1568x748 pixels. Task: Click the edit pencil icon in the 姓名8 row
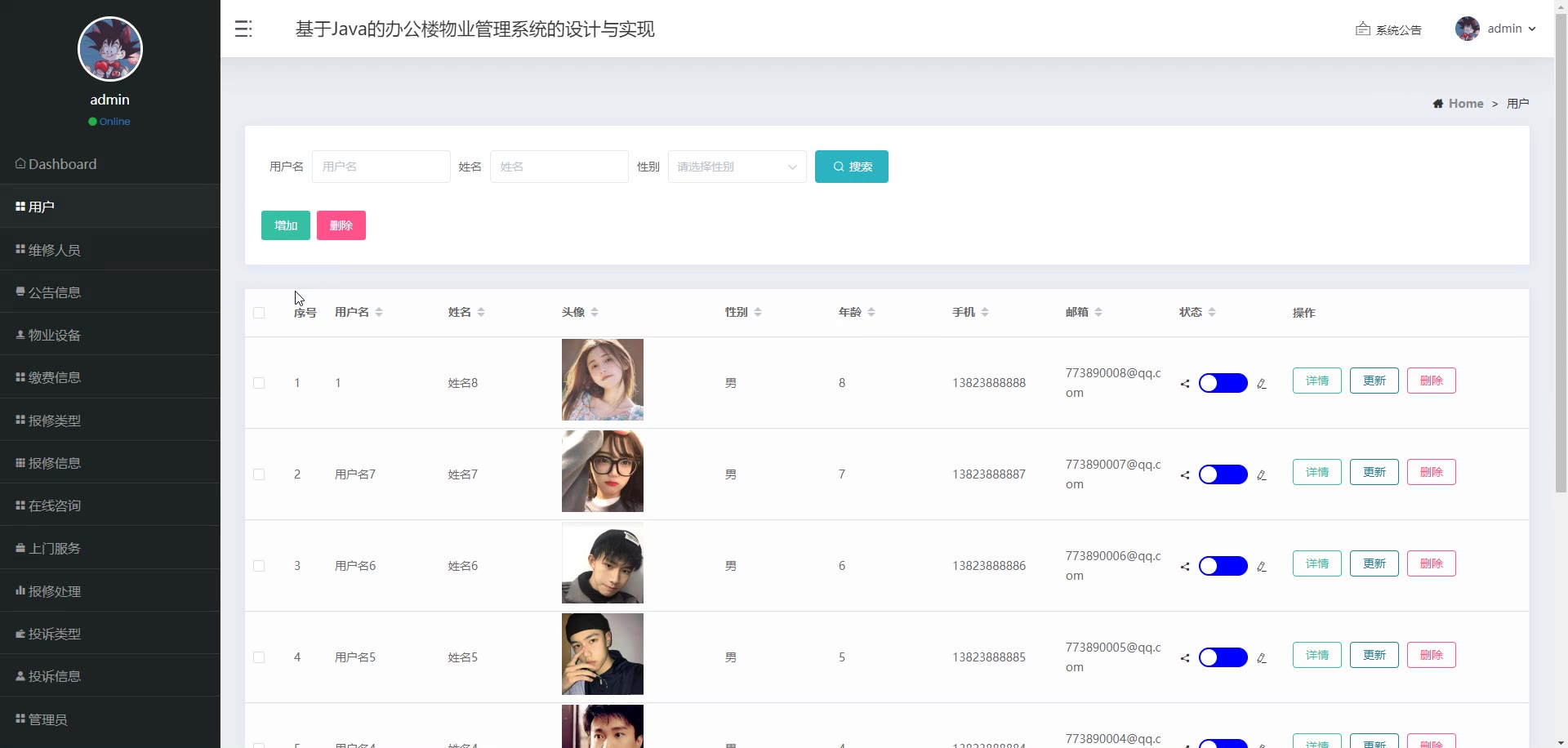[1262, 384]
